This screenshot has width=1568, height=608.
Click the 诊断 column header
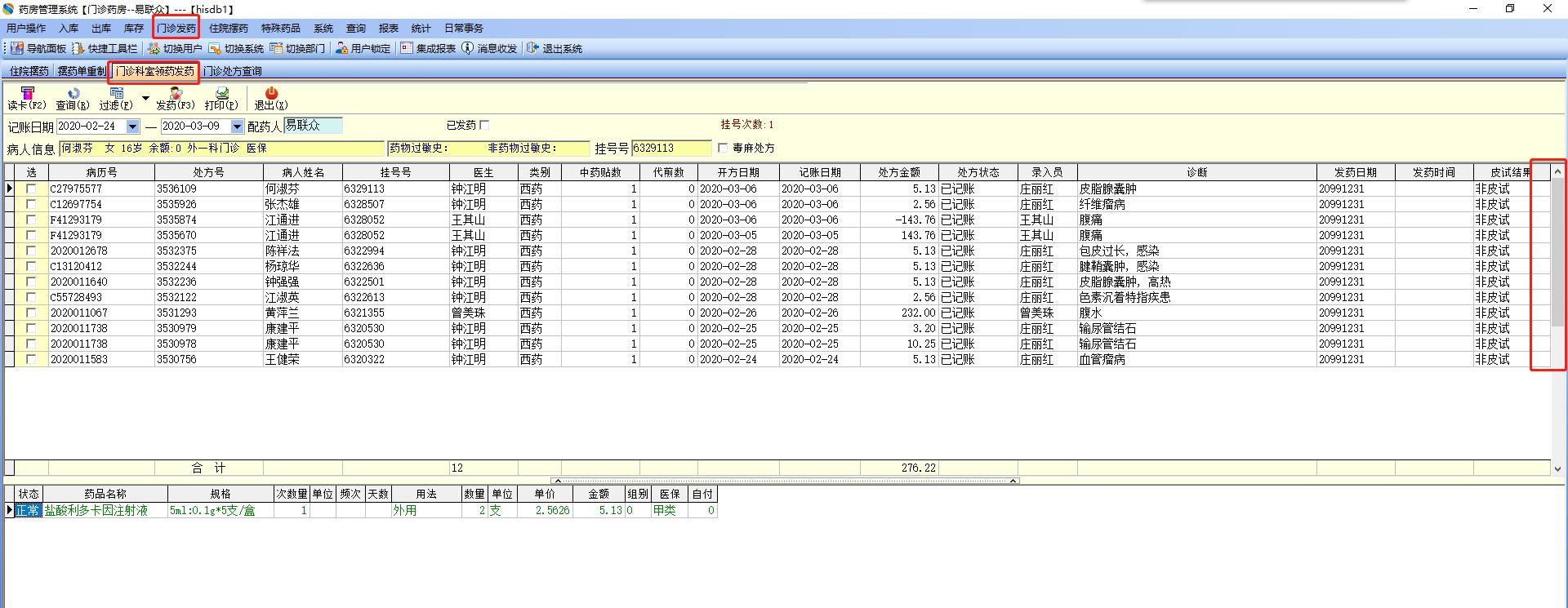tap(1196, 172)
